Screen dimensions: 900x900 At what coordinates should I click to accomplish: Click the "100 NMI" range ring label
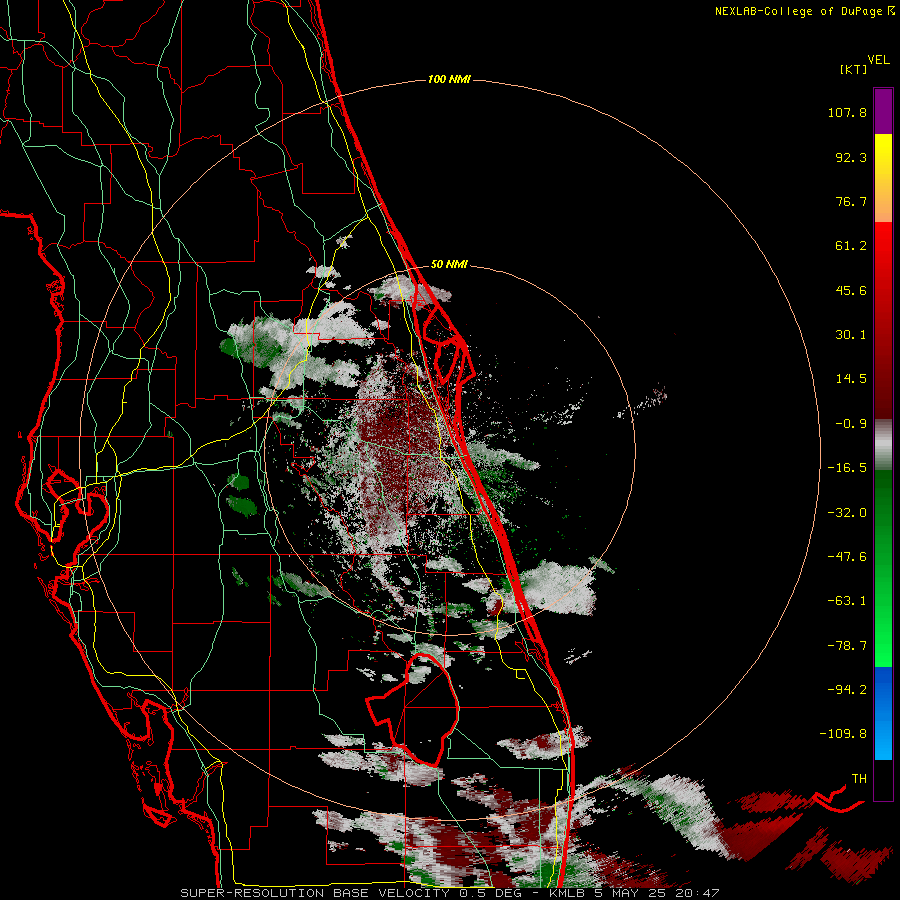click(x=449, y=79)
